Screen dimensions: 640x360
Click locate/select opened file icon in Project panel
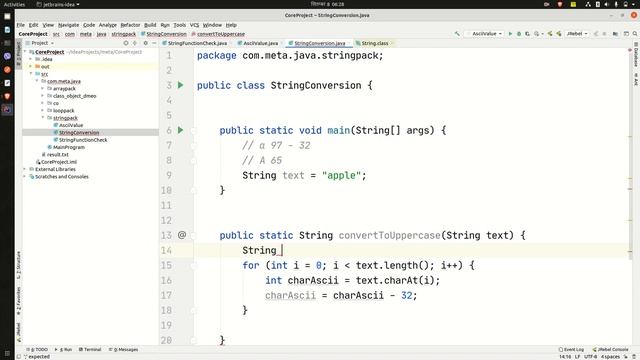pos(126,43)
